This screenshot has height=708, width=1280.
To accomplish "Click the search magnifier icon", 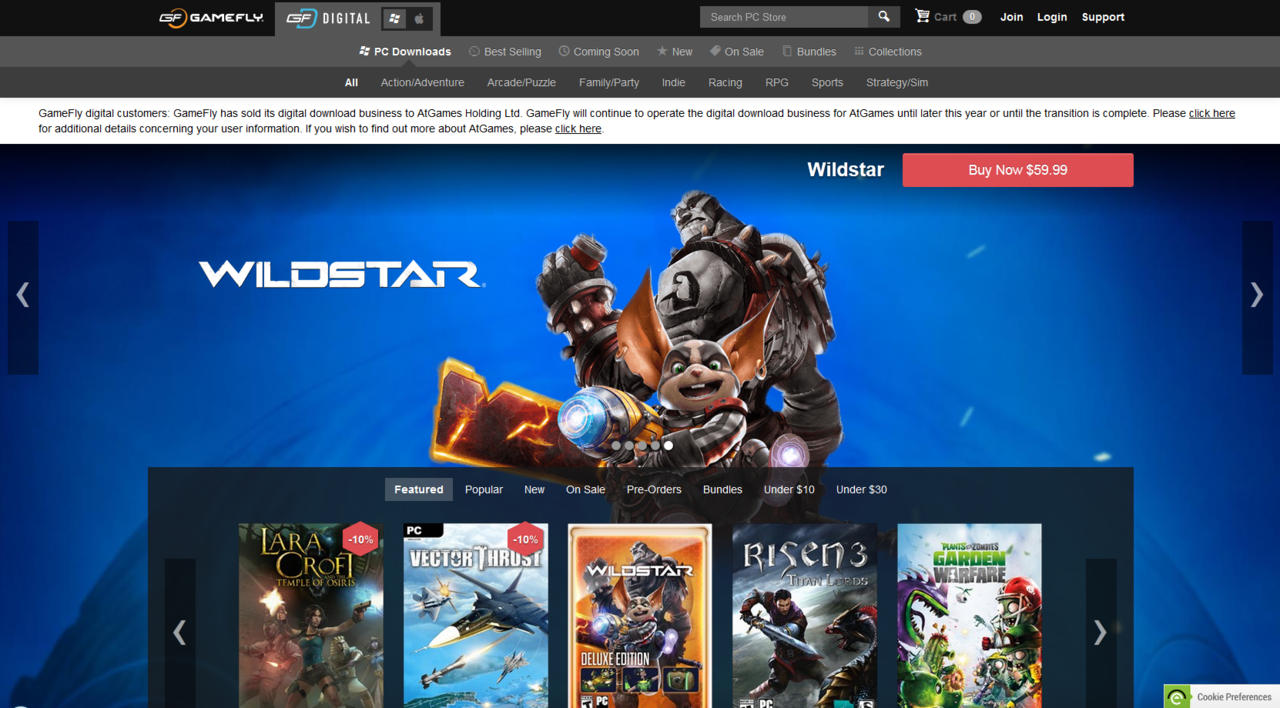I will [884, 17].
